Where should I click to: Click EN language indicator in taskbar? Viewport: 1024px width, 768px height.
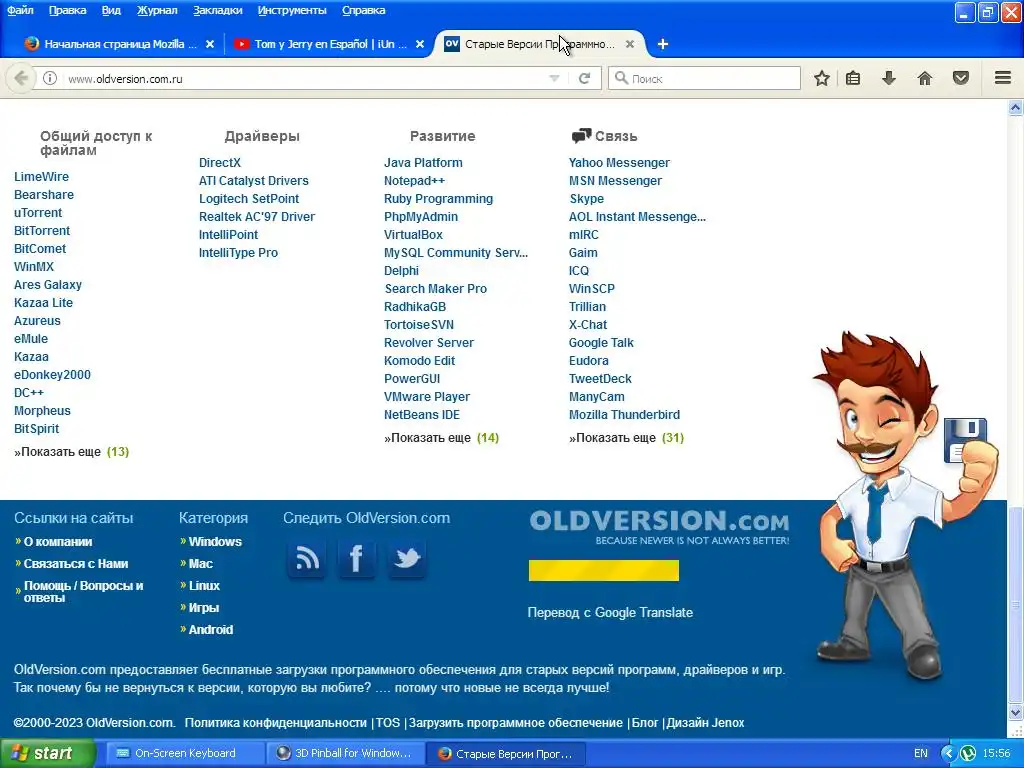point(921,753)
